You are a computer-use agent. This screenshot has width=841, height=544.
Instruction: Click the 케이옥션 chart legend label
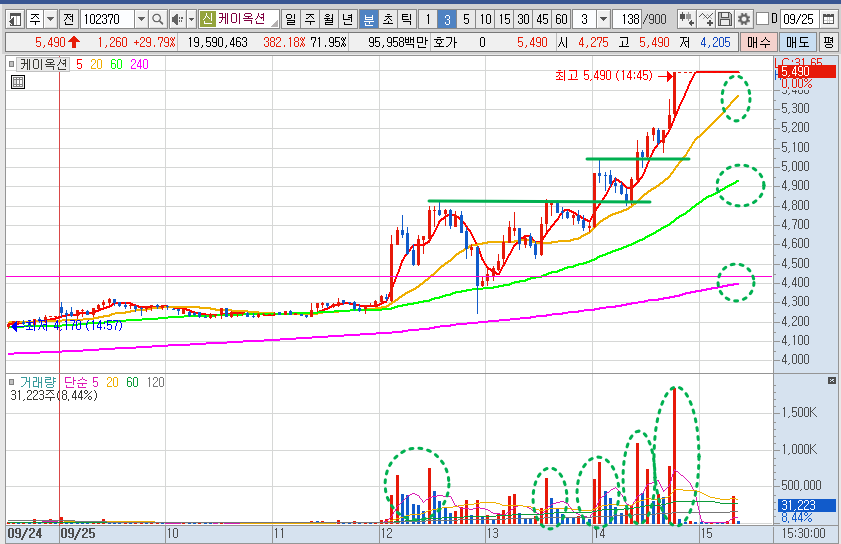[x=43, y=64]
